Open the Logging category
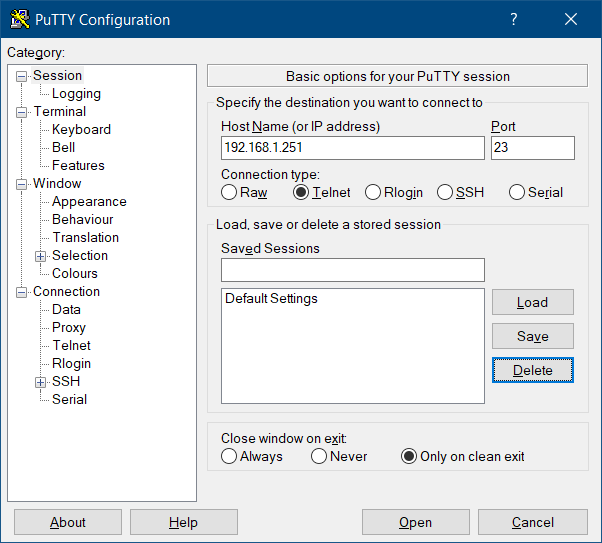The width and height of the screenshot is (602, 543). point(76,94)
